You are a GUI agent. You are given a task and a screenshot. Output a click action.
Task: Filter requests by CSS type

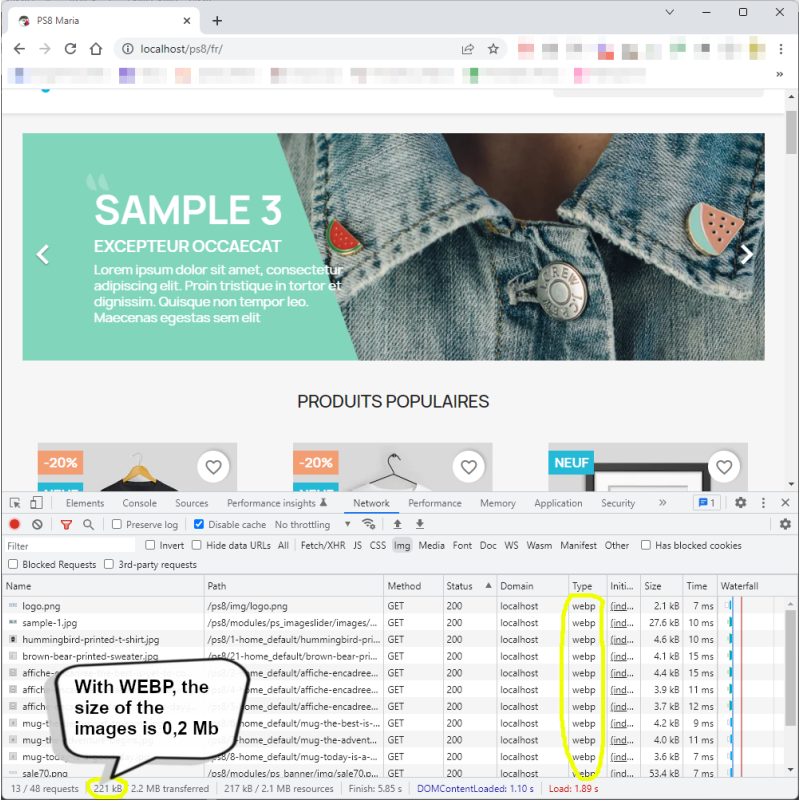(x=378, y=545)
